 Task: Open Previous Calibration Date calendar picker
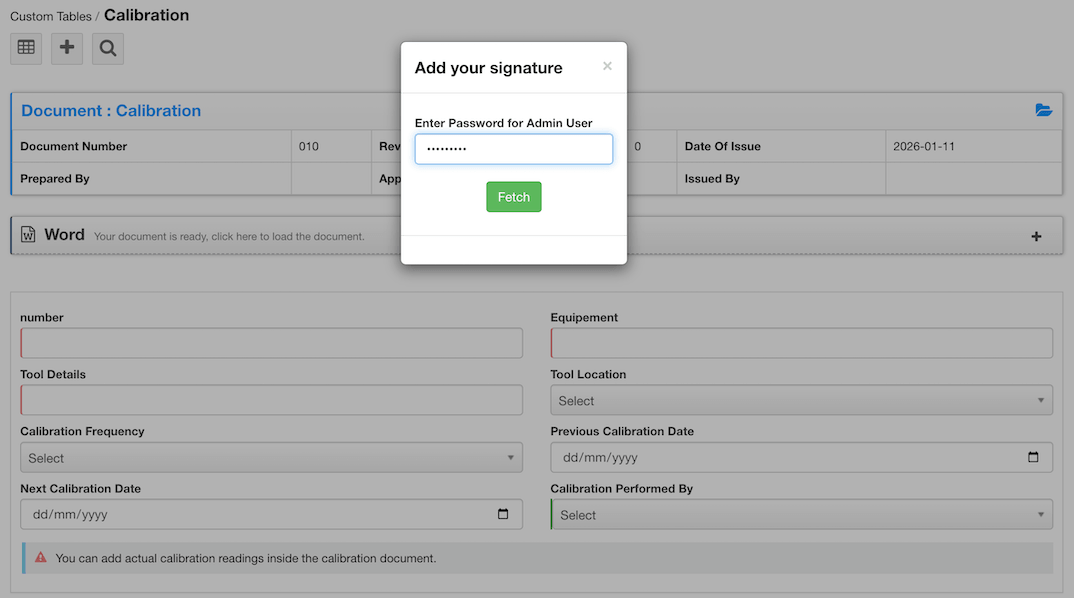point(1033,457)
